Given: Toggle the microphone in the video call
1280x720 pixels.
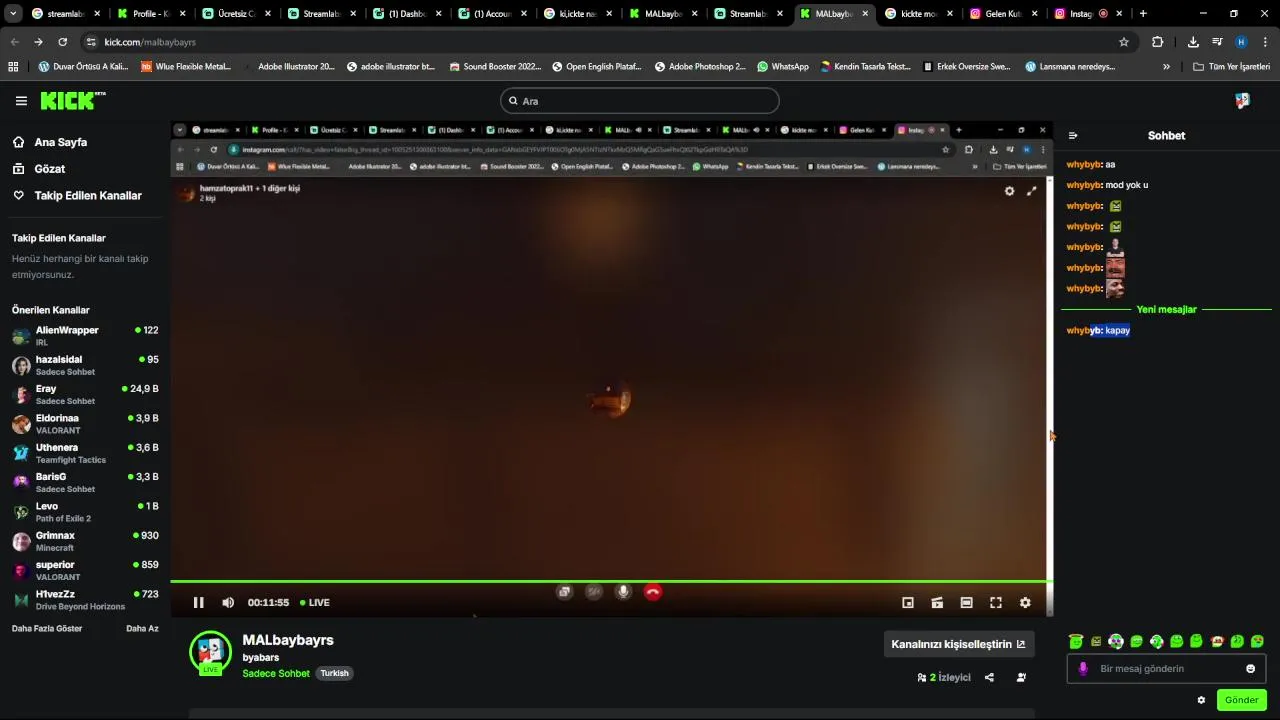Looking at the screenshot, I should (623, 592).
